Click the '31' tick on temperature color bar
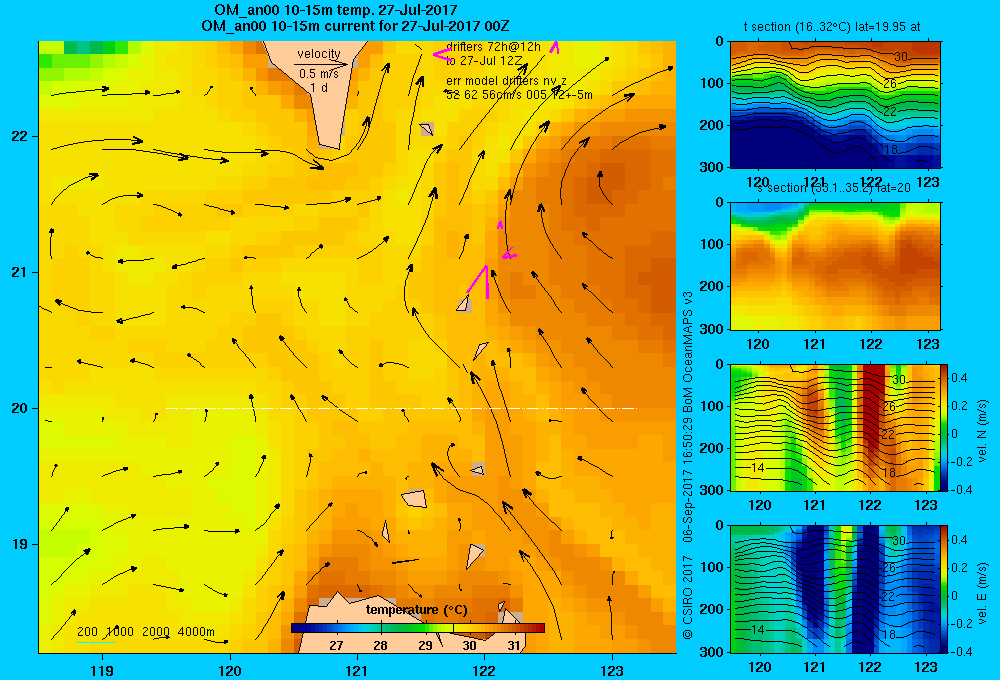 pyautogui.click(x=514, y=646)
